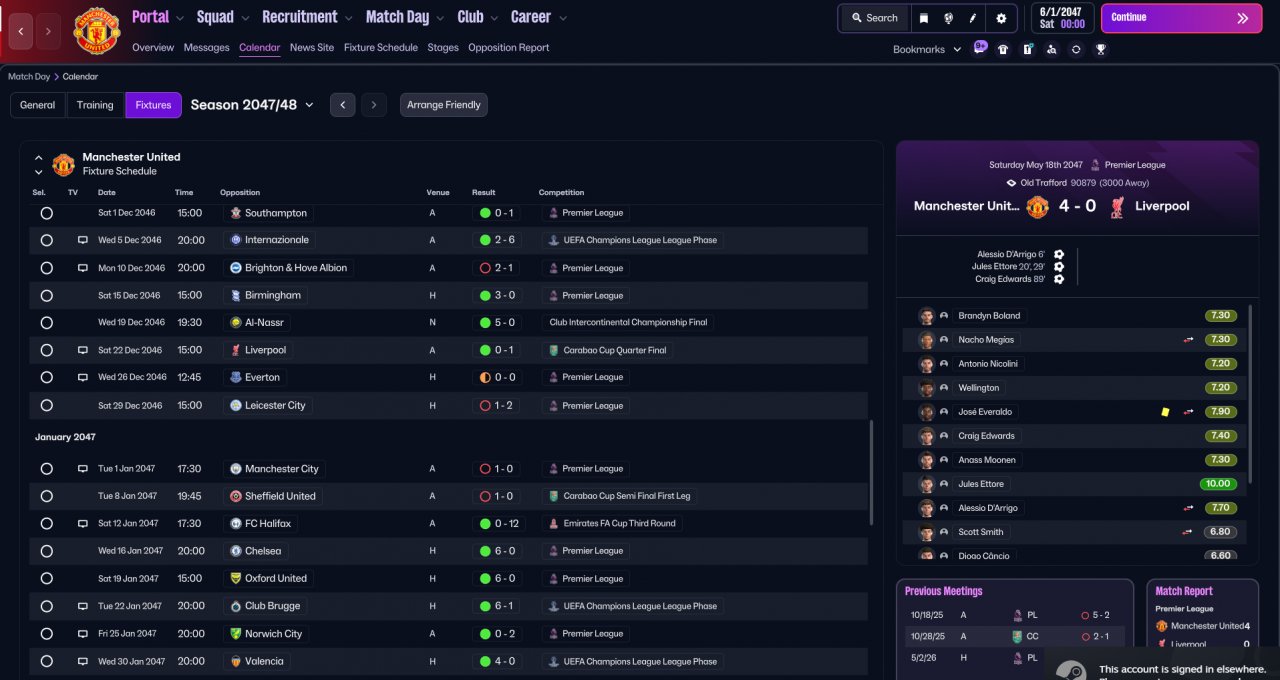This screenshot has height=680, width=1280.
Task: Open the player search scouting shortcut icon
Action: point(1051,49)
